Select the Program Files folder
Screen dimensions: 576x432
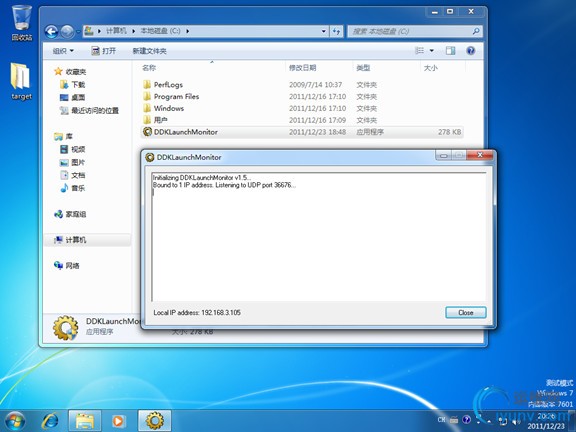pos(176,97)
